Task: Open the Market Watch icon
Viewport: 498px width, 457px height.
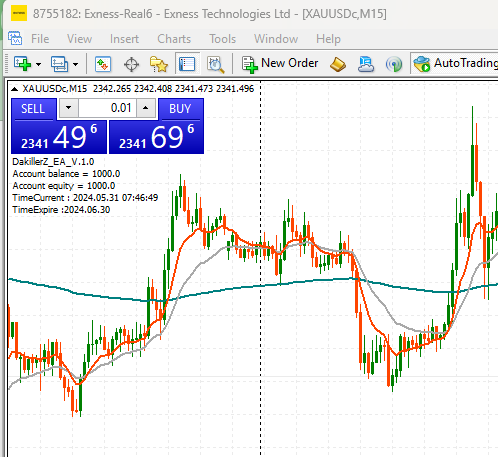Action: [103, 63]
